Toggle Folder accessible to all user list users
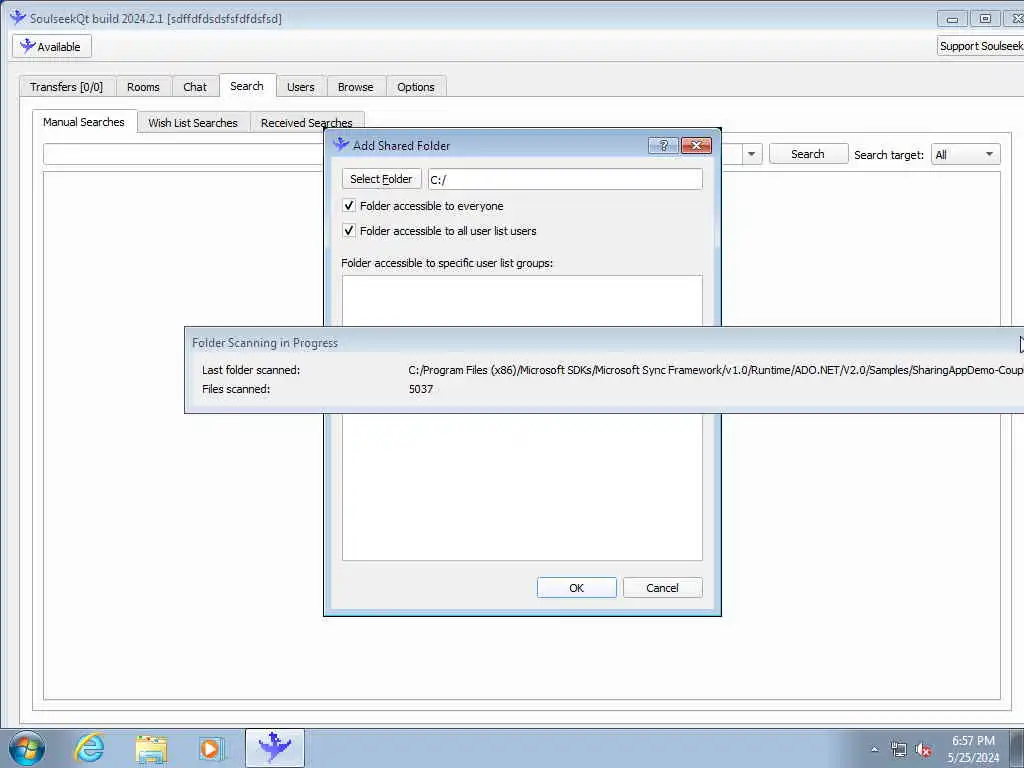Image resolution: width=1024 pixels, height=768 pixels. (349, 231)
